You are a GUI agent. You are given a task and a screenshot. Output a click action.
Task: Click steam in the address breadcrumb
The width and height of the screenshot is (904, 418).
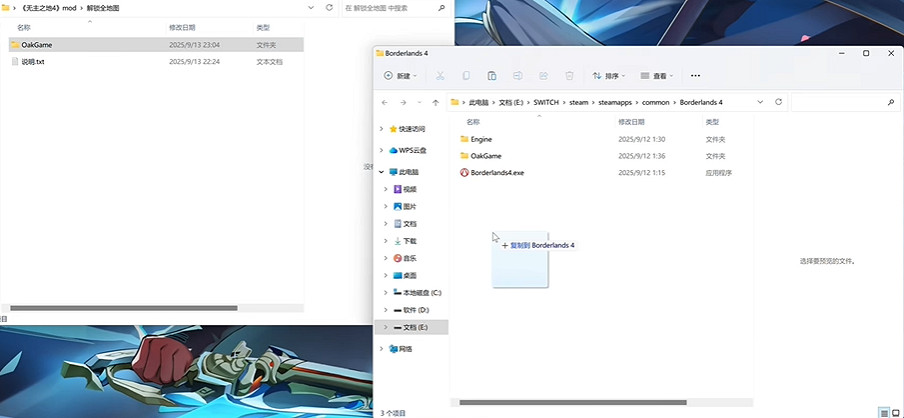point(579,102)
